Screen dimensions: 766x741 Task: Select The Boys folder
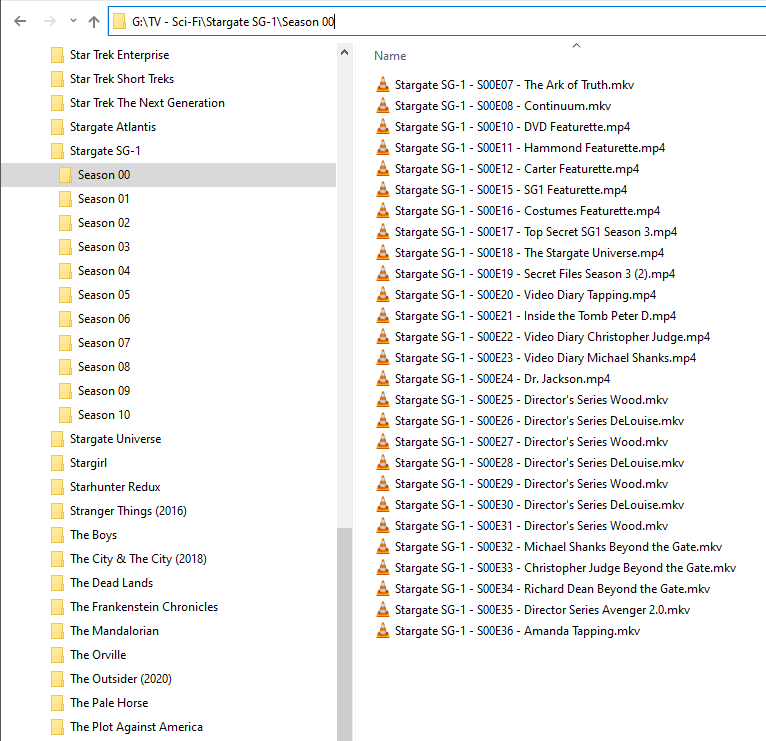tap(93, 534)
